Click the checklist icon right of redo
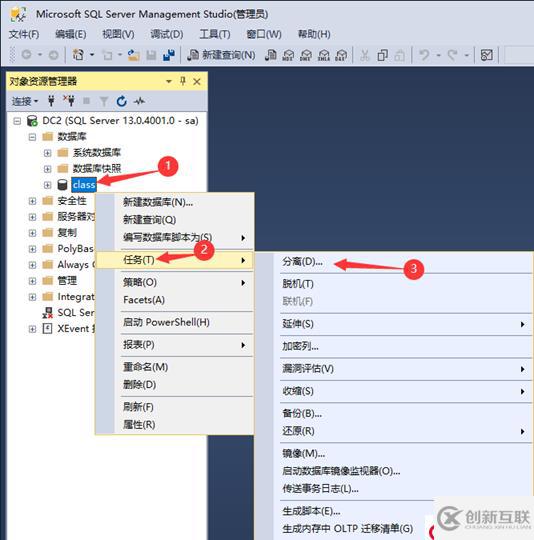Image resolution: width=534 pixels, height=540 pixels. (x=486, y=55)
